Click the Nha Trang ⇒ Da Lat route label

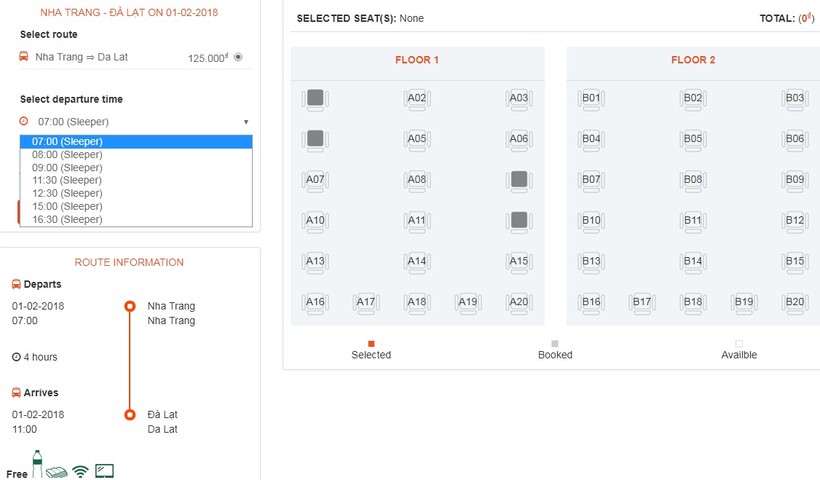pos(84,57)
